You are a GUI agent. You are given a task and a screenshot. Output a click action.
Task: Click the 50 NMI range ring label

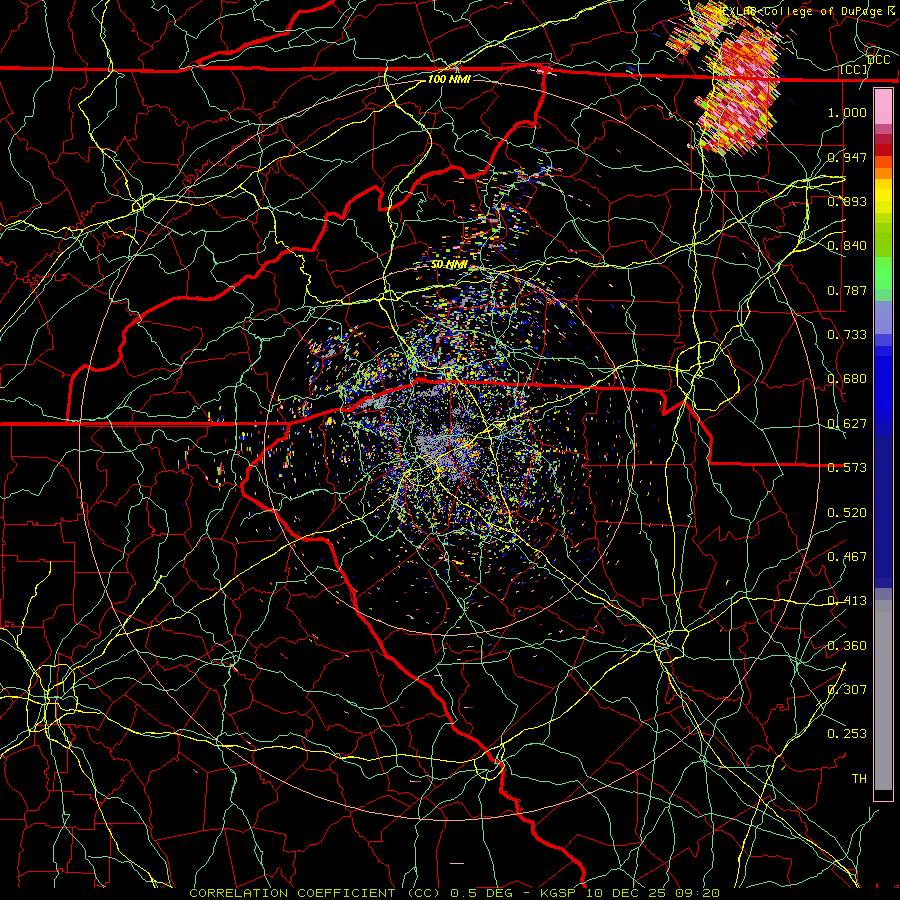point(449,265)
